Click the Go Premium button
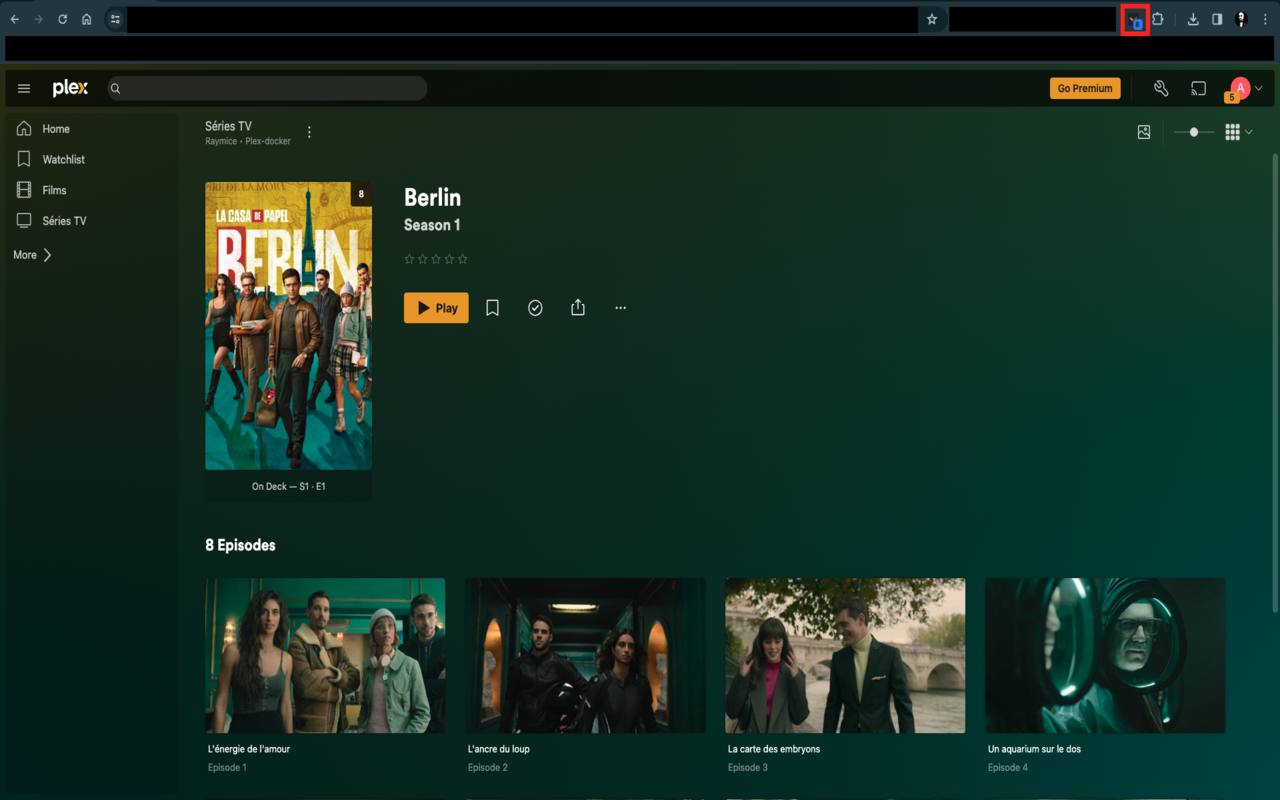This screenshot has width=1280, height=800. [1085, 88]
